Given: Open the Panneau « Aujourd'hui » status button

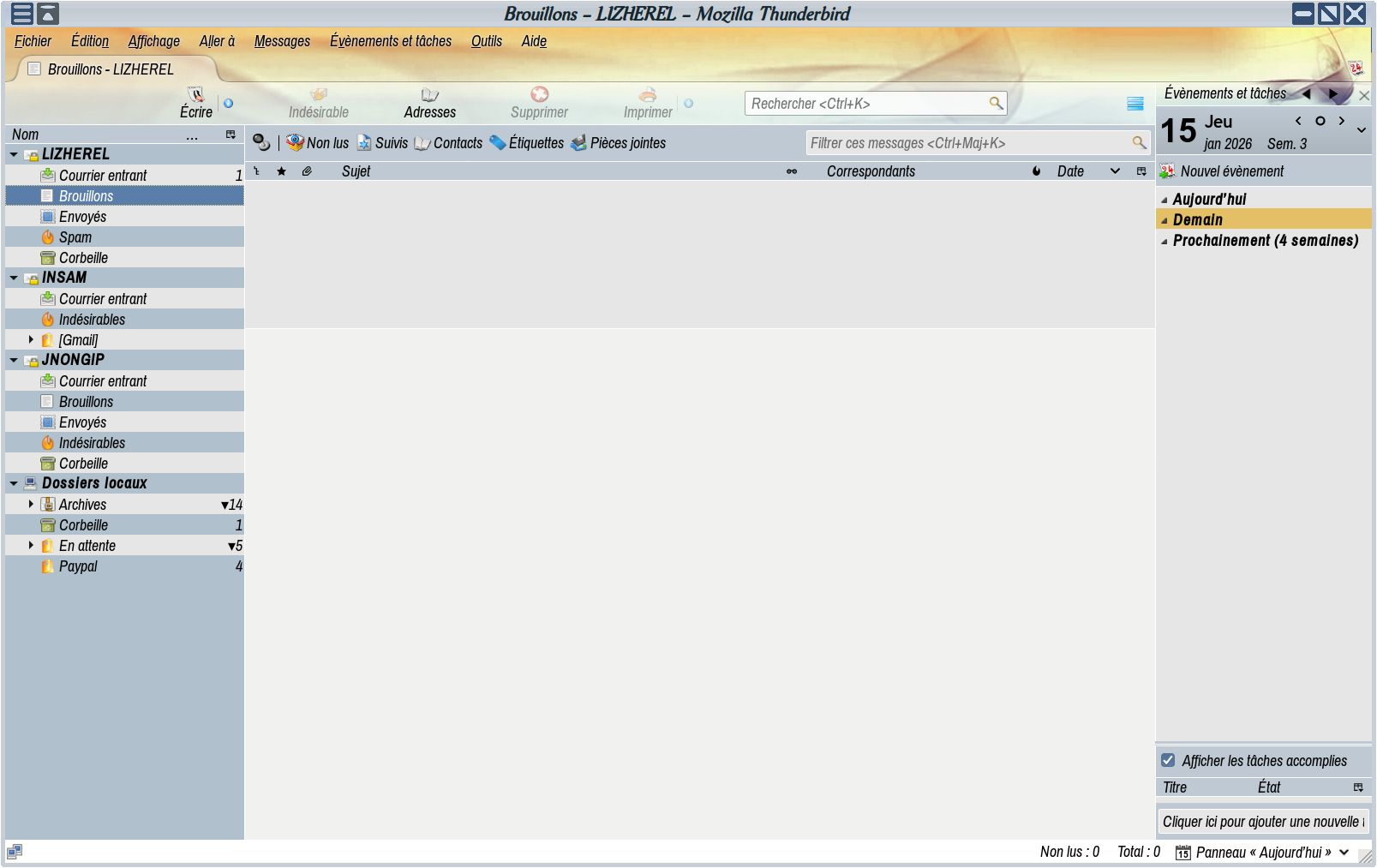Looking at the screenshot, I should pos(1262,853).
